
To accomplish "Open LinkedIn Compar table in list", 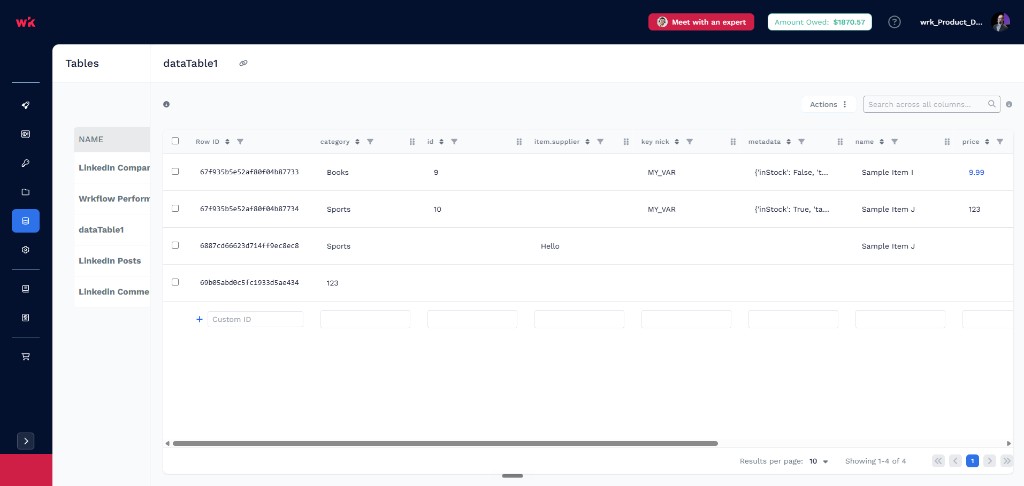I will click(x=112, y=168).
